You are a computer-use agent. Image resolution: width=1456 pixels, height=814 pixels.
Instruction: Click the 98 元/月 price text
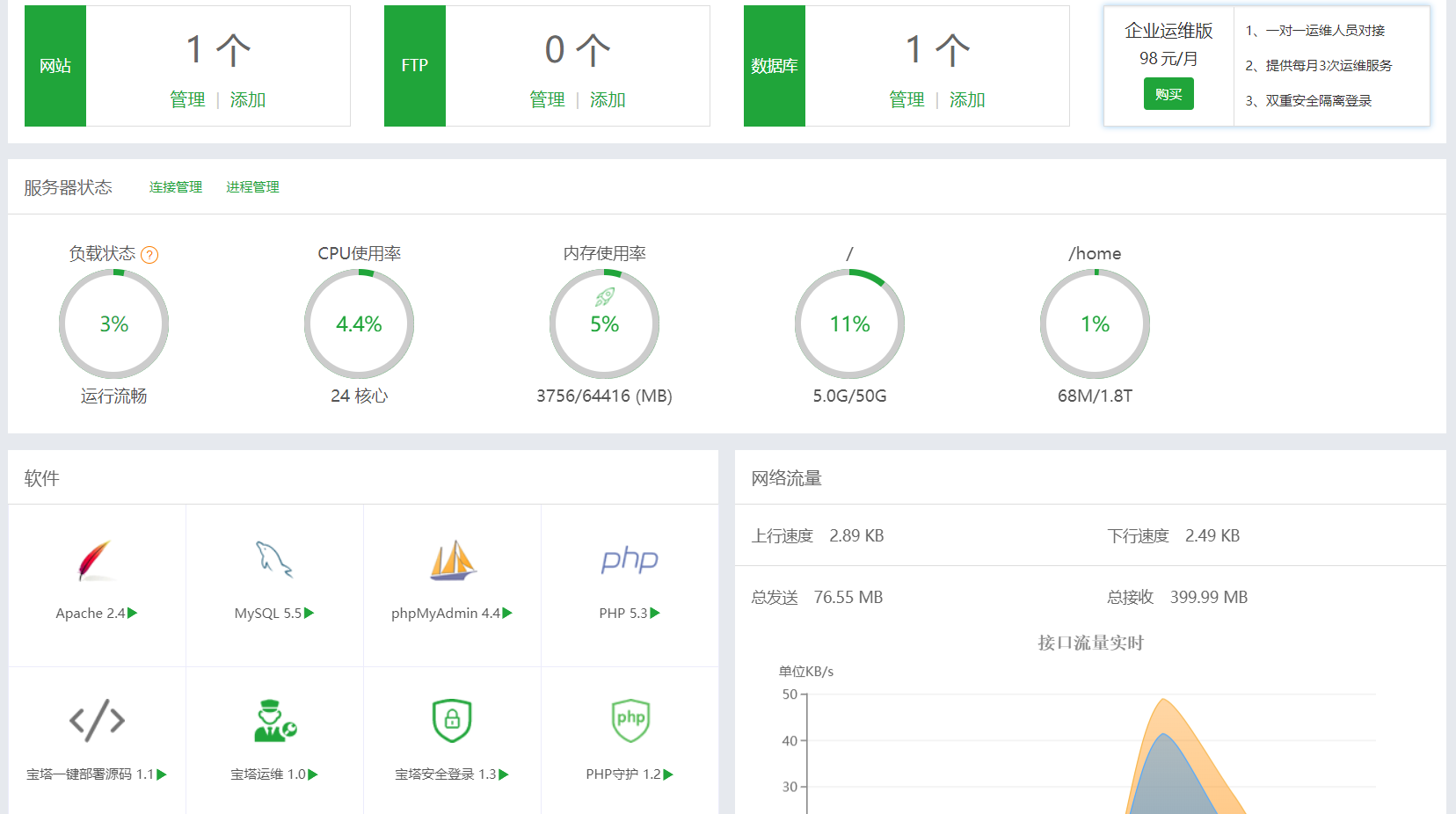click(1168, 59)
